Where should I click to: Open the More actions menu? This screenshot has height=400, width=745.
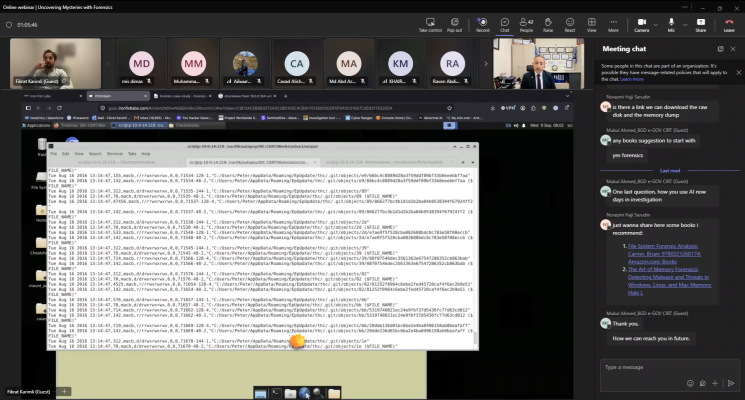point(613,25)
